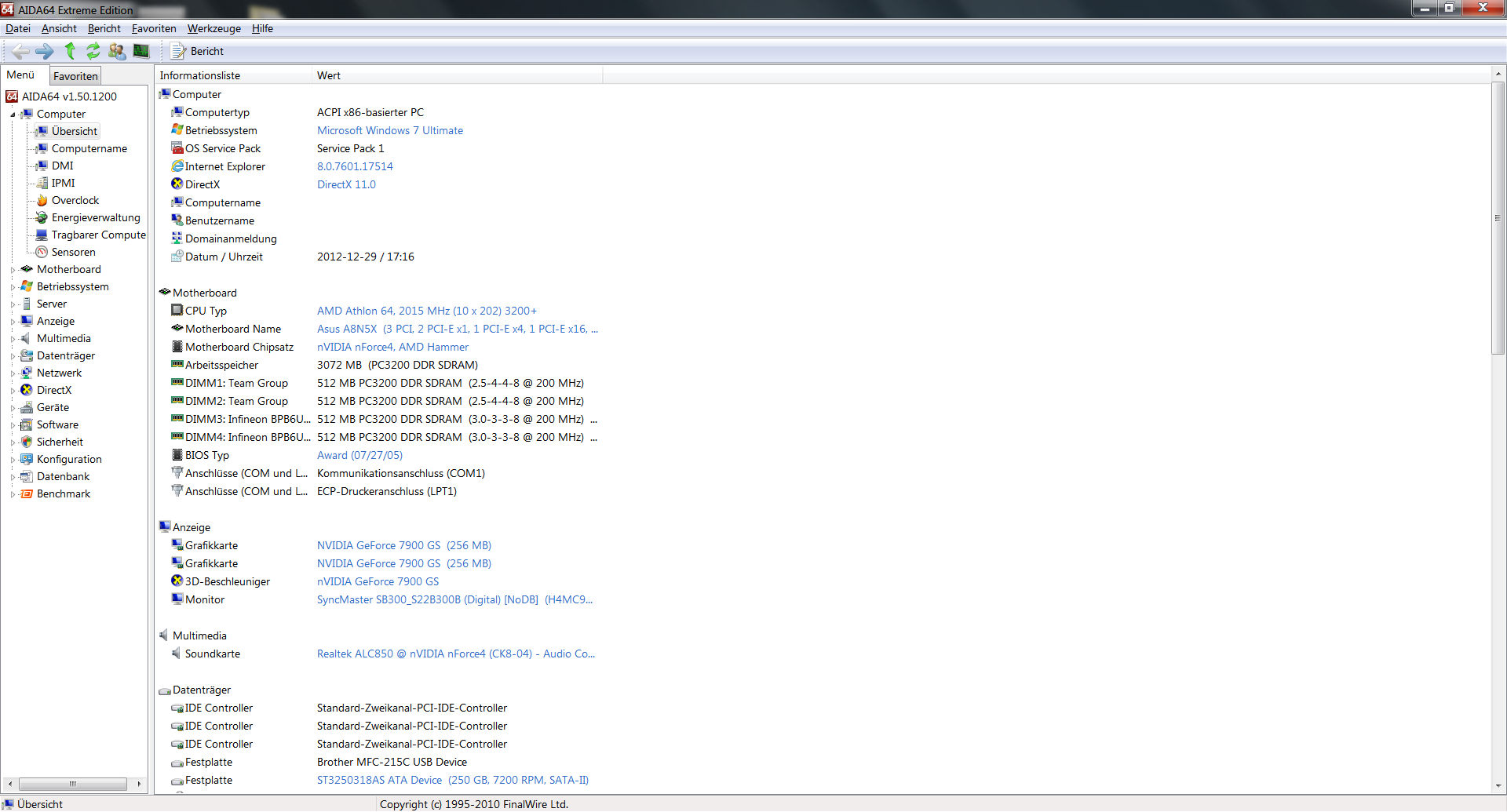The height and width of the screenshot is (812, 1507).
Task: Click the Datenträger icon in sidebar tree
Action: point(27,355)
